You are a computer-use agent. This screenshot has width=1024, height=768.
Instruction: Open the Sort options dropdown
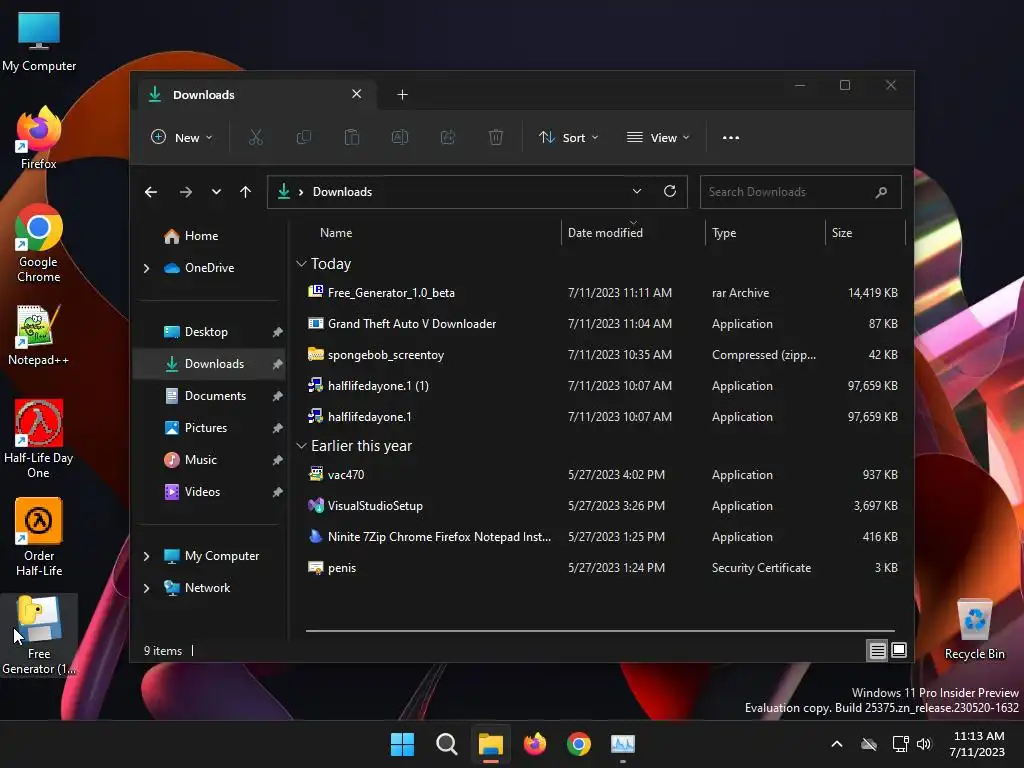pyautogui.click(x=568, y=138)
